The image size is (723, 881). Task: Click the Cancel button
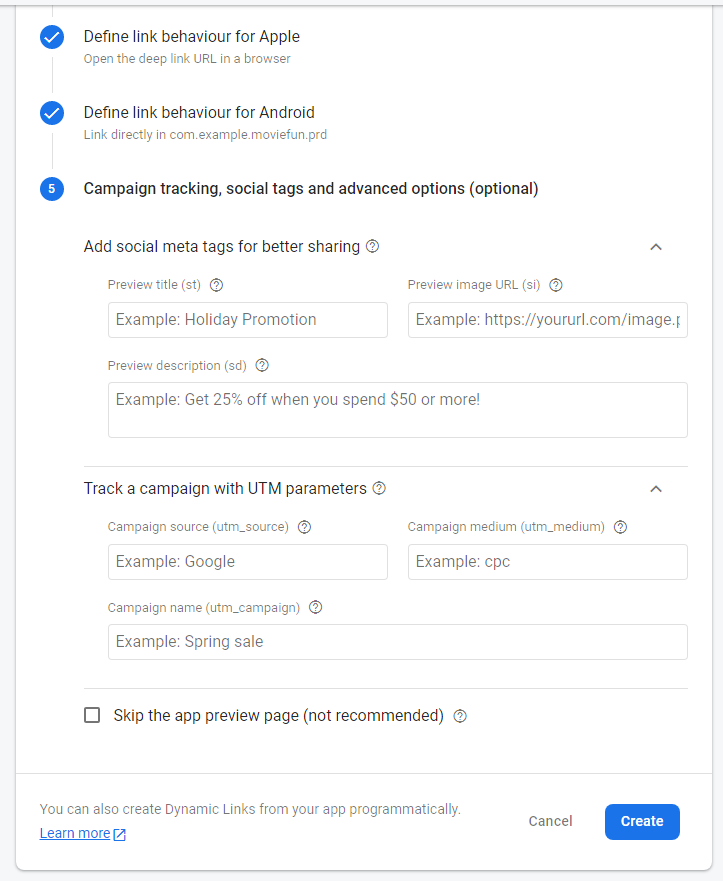click(550, 821)
